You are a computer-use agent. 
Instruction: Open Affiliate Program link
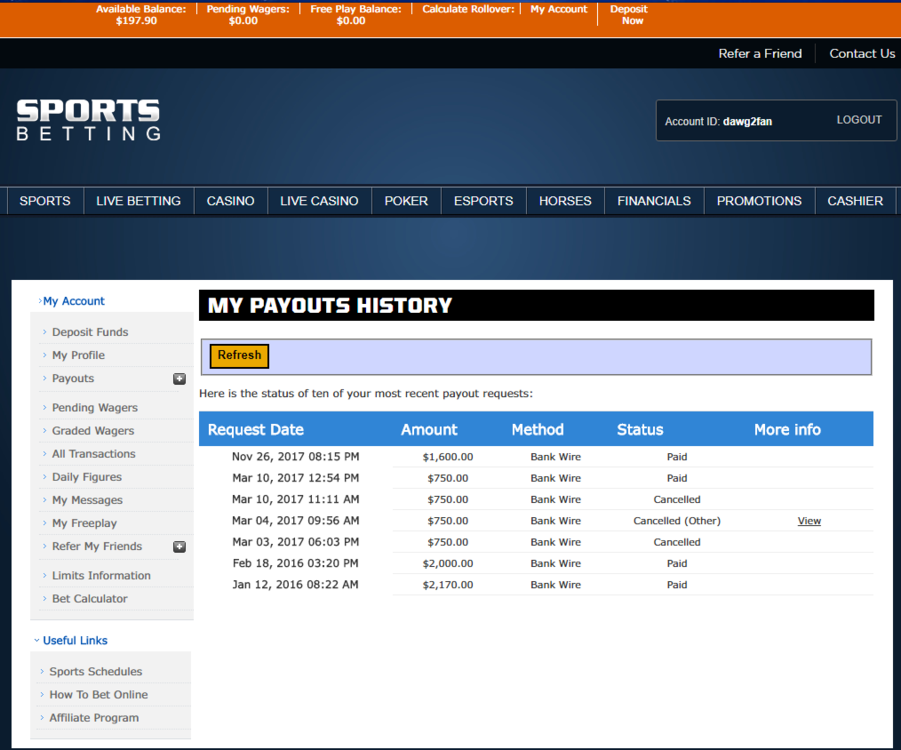[94, 718]
